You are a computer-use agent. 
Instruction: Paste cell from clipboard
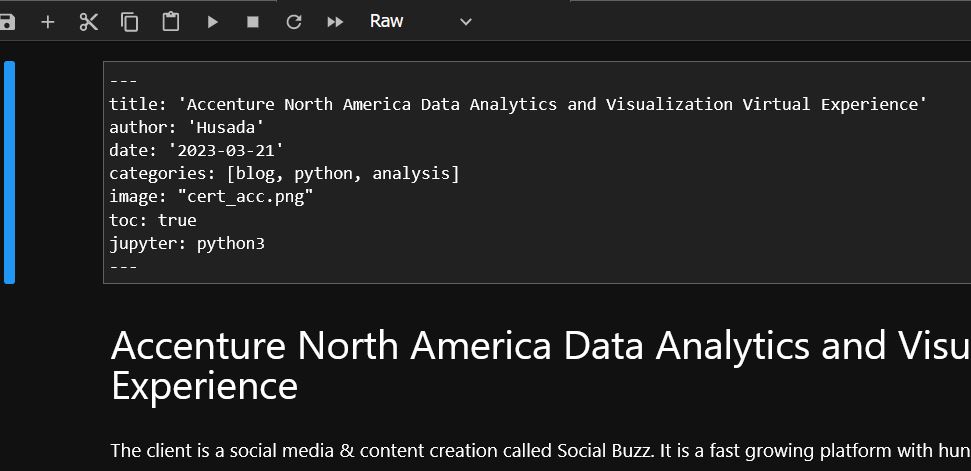(170, 22)
